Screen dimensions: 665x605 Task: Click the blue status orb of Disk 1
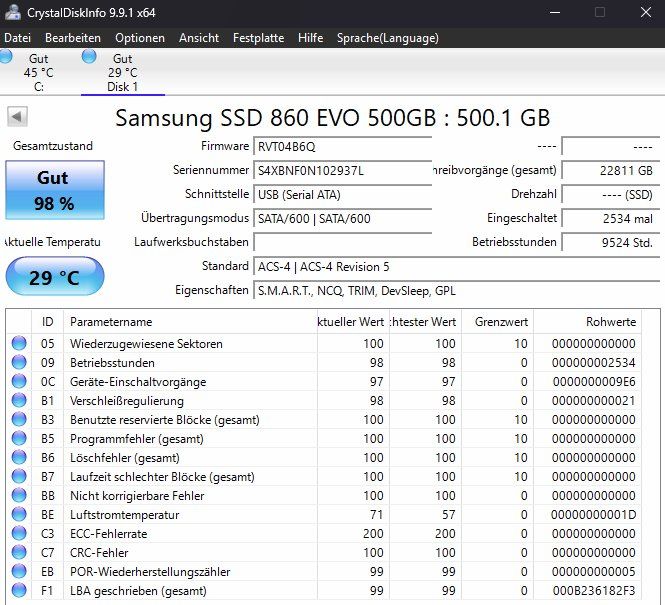(x=89, y=56)
